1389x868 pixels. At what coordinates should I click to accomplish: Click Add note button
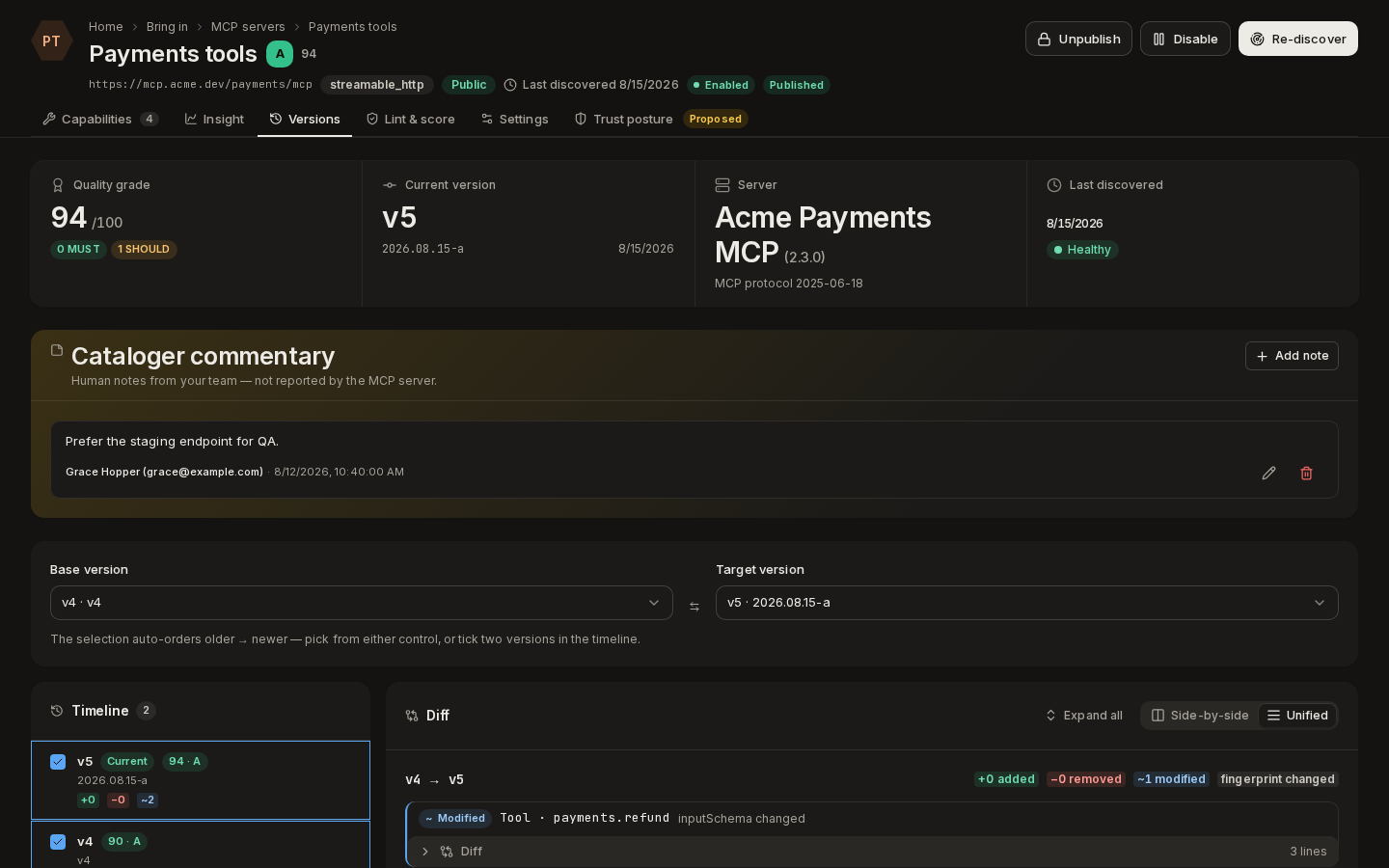click(x=1292, y=356)
